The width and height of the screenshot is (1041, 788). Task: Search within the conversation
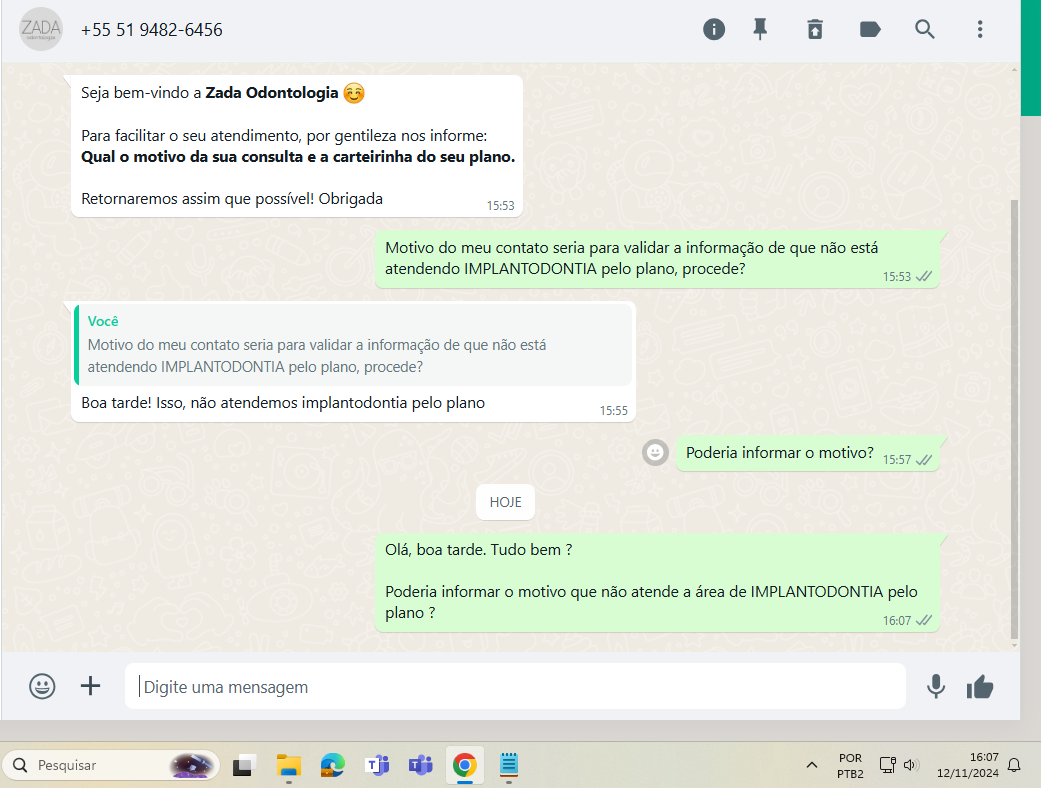pos(925,29)
